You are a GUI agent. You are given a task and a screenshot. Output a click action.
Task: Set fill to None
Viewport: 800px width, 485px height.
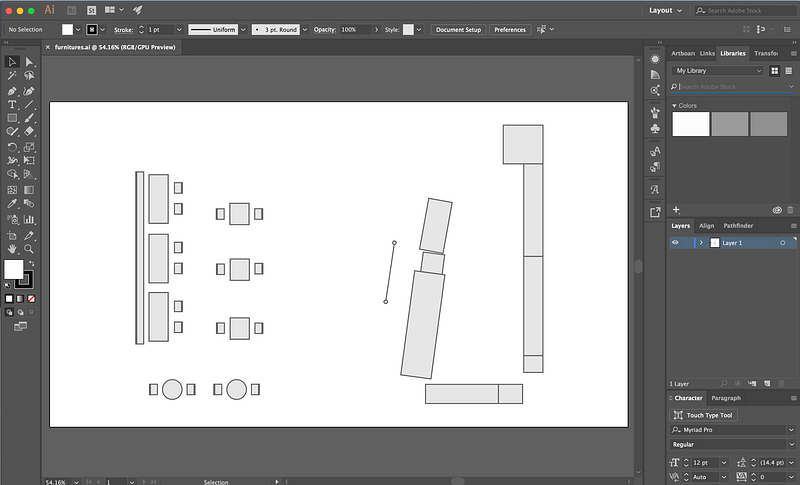coord(31,299)
